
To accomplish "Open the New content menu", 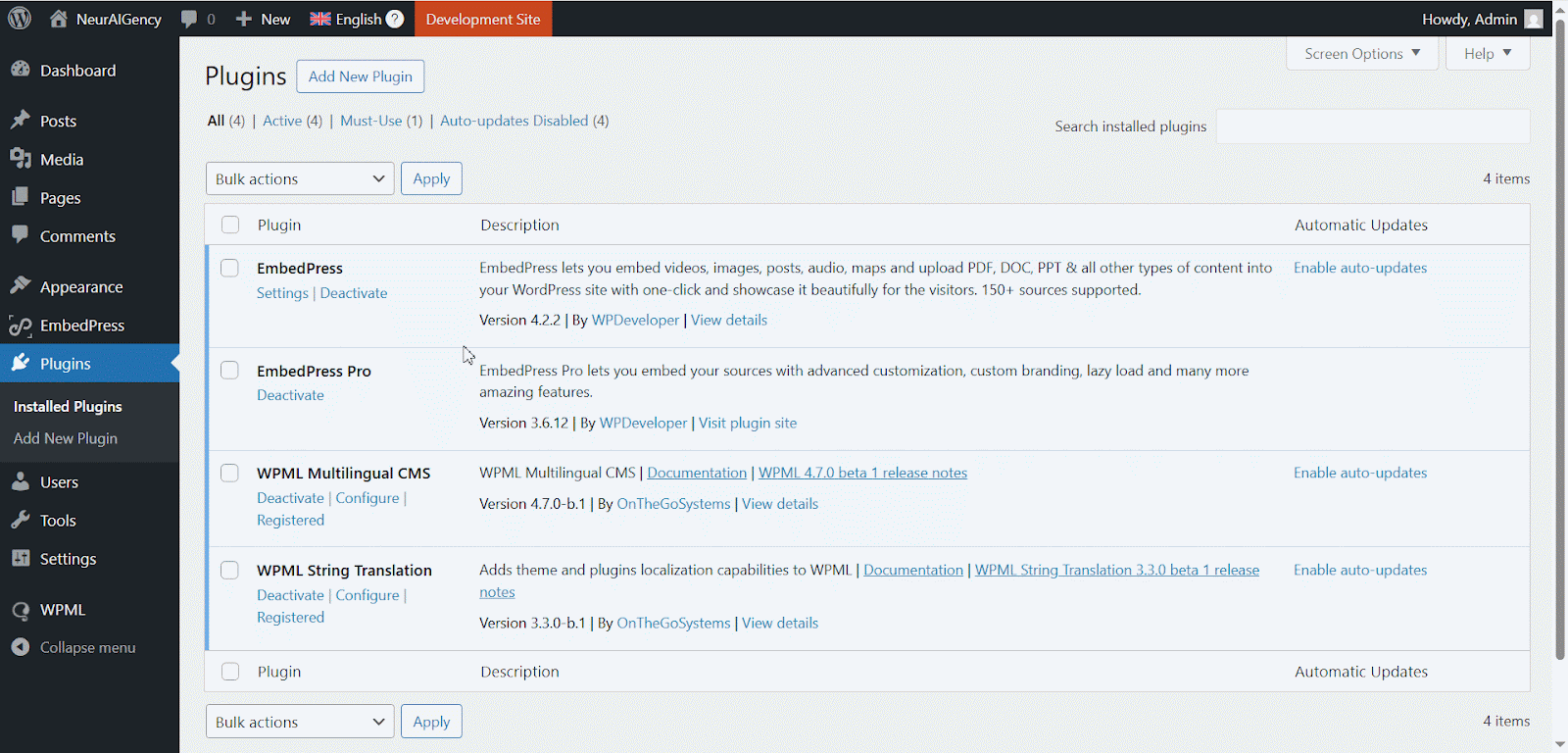I will pos(263,19).
